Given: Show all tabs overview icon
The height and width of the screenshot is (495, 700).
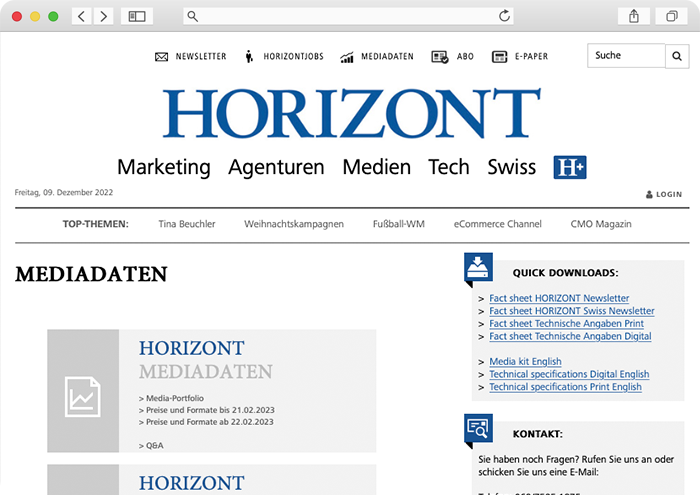Looking at the screenshot, I should 671,17.
